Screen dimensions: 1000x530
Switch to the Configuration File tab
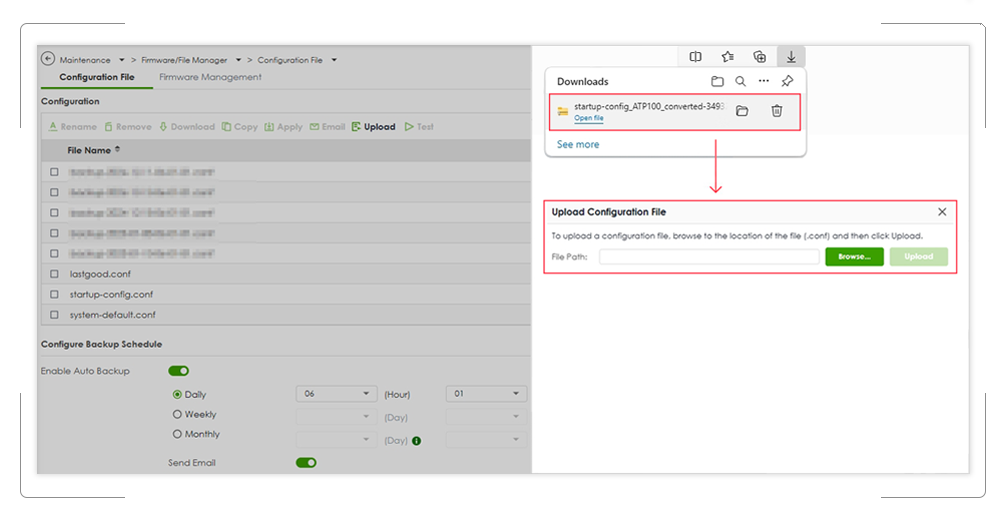(97, 77)
